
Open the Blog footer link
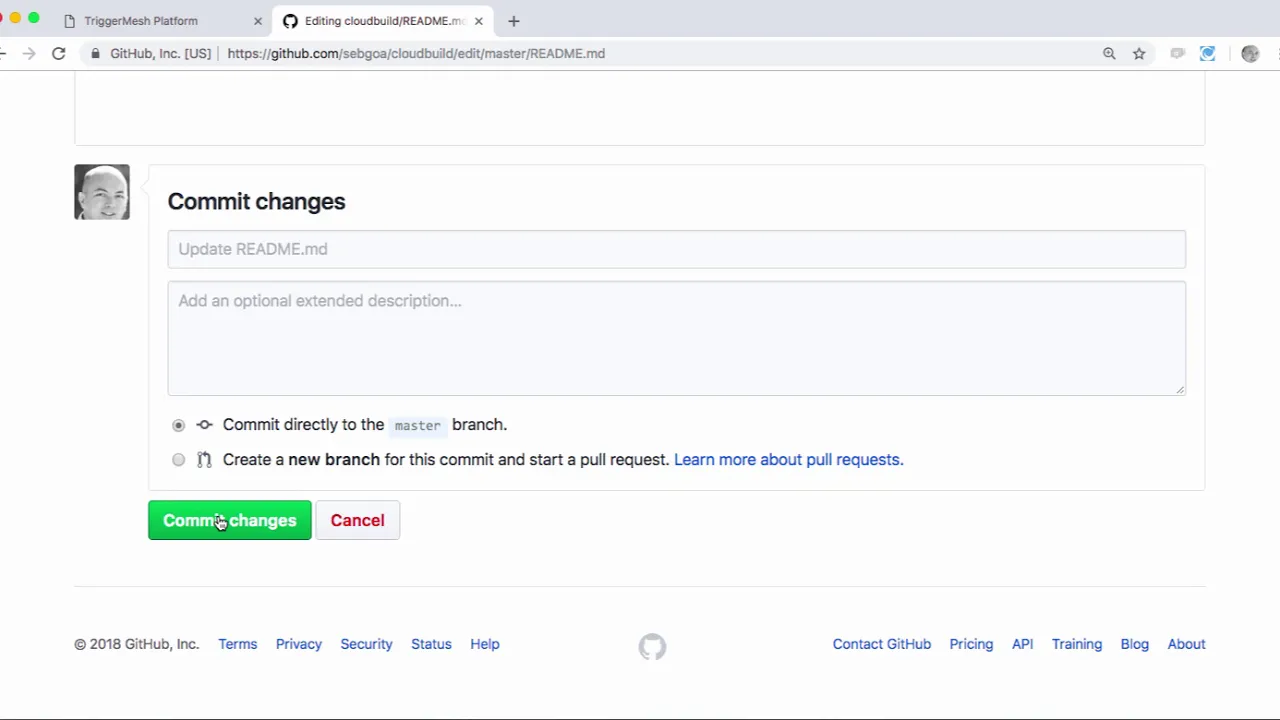1135,644
